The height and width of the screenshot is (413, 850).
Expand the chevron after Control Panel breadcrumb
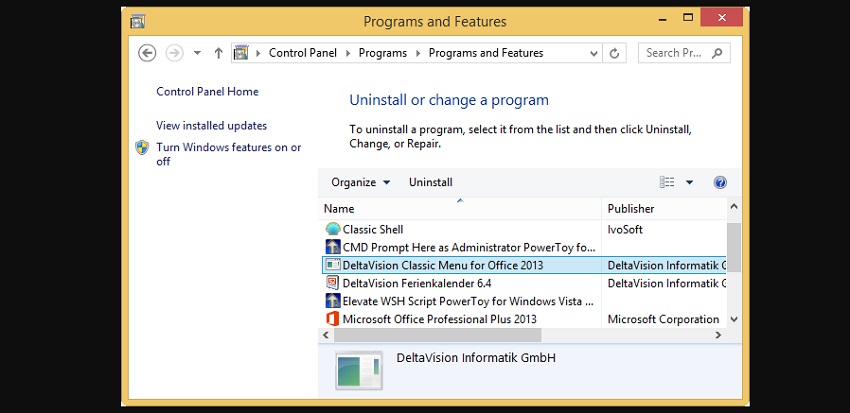(347, 53)
